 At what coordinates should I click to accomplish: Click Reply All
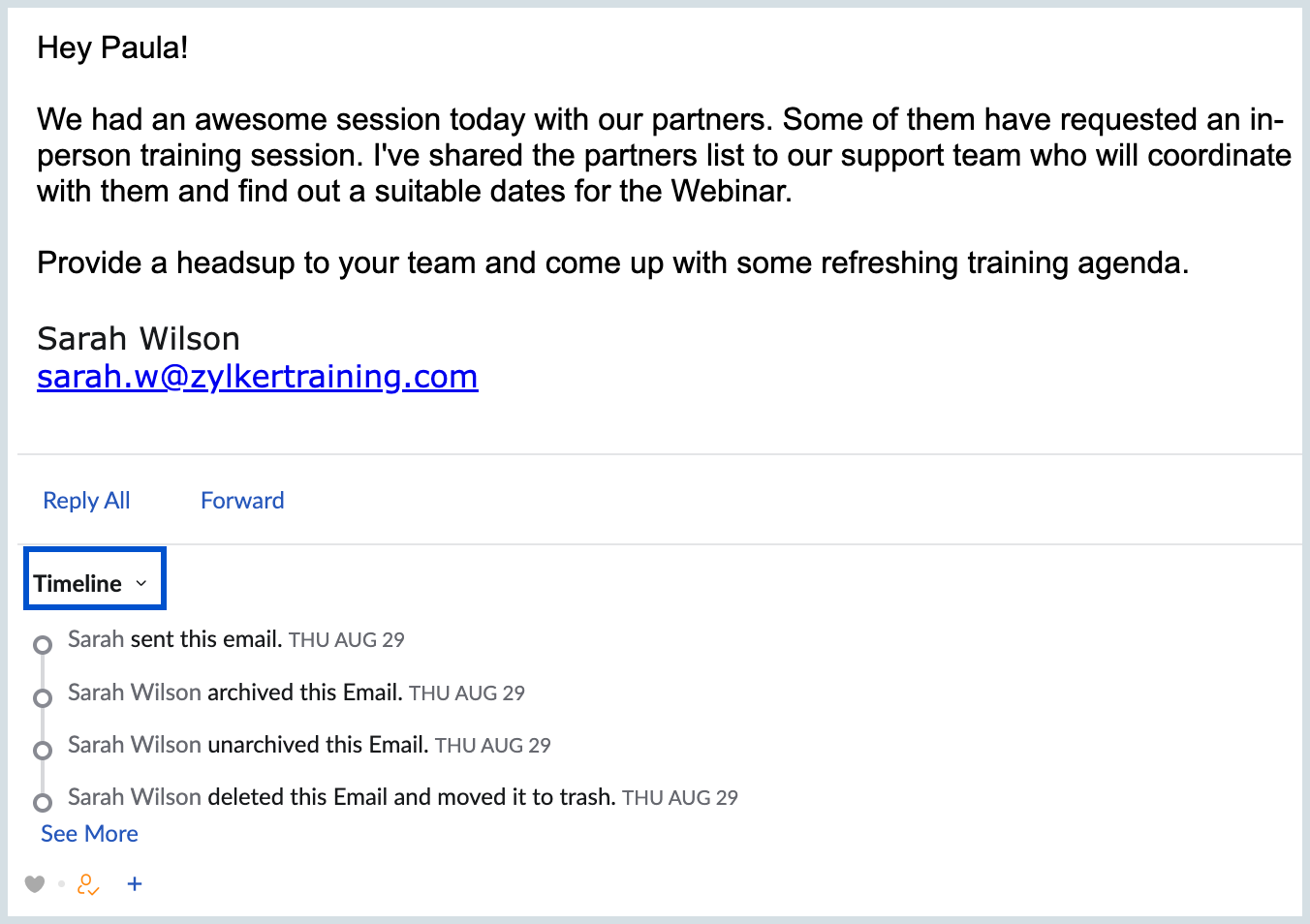[x=86, y=501]
